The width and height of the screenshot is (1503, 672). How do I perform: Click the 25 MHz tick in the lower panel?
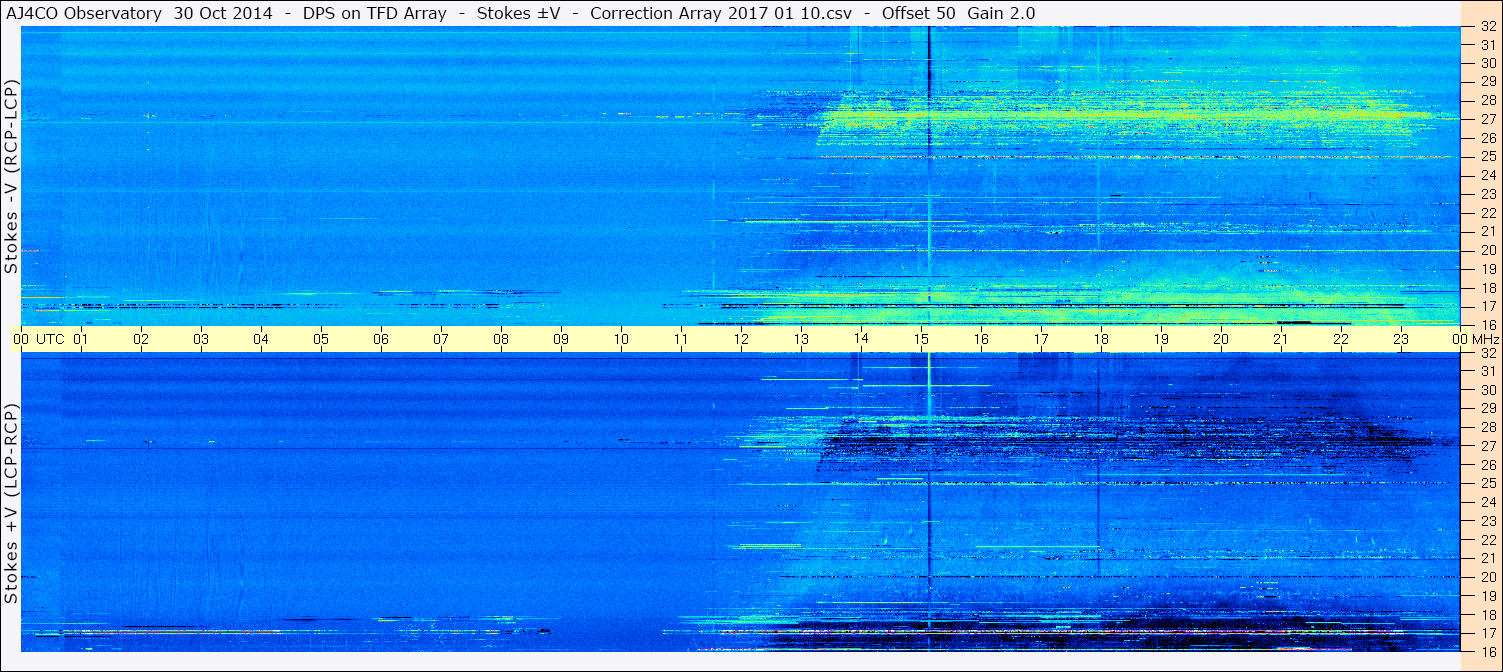(1488, 484)
